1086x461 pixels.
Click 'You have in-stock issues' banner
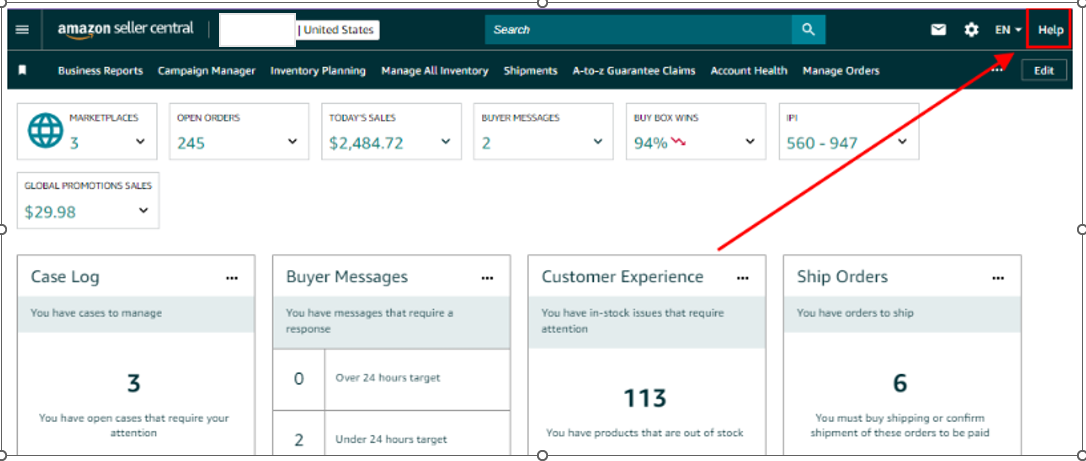tap(647, 321)
